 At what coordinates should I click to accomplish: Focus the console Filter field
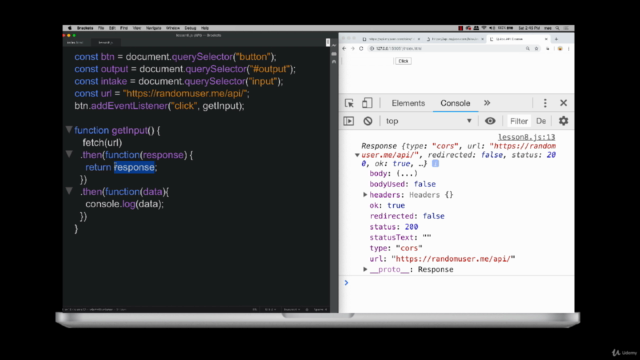(x=519, y=121)
